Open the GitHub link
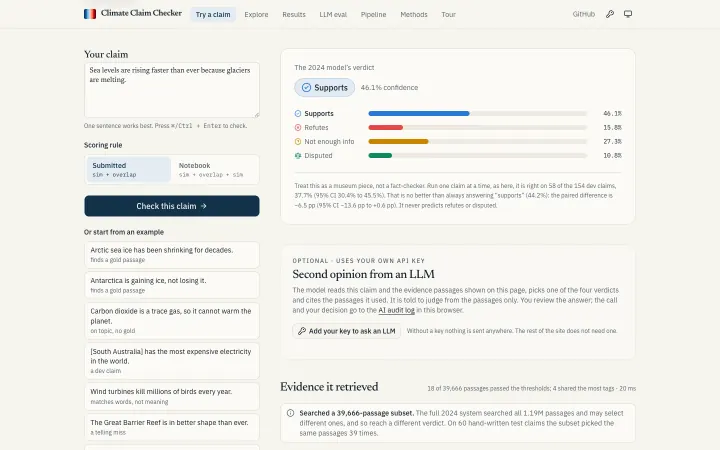Image resolution: width=720 pixels, height=450 pixels. coord(584,14)
